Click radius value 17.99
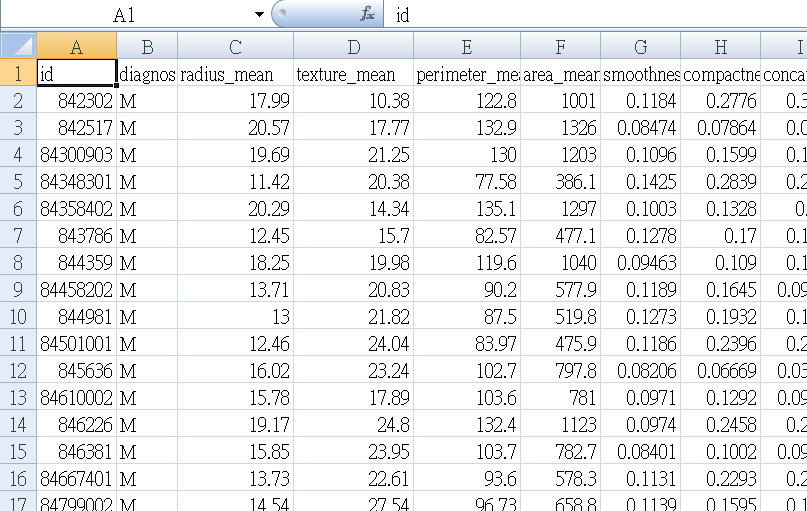The width and height of the screenshot is (807, 511). (x=235, y=100)
